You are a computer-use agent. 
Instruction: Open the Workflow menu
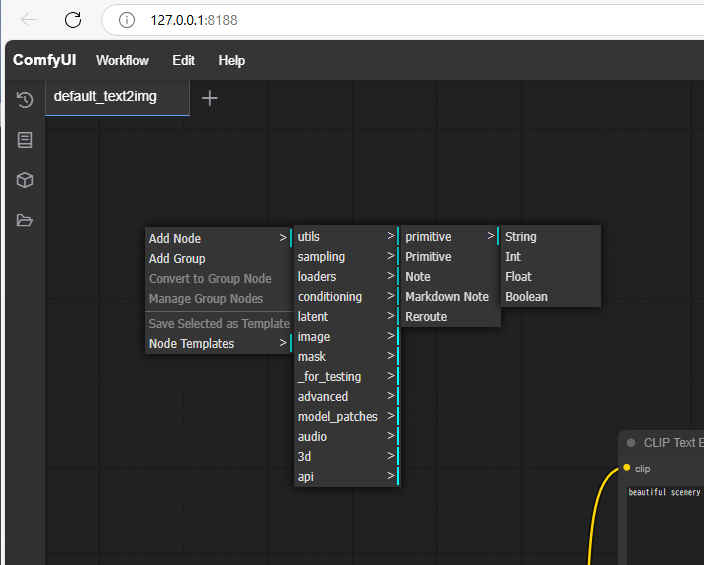122,60
